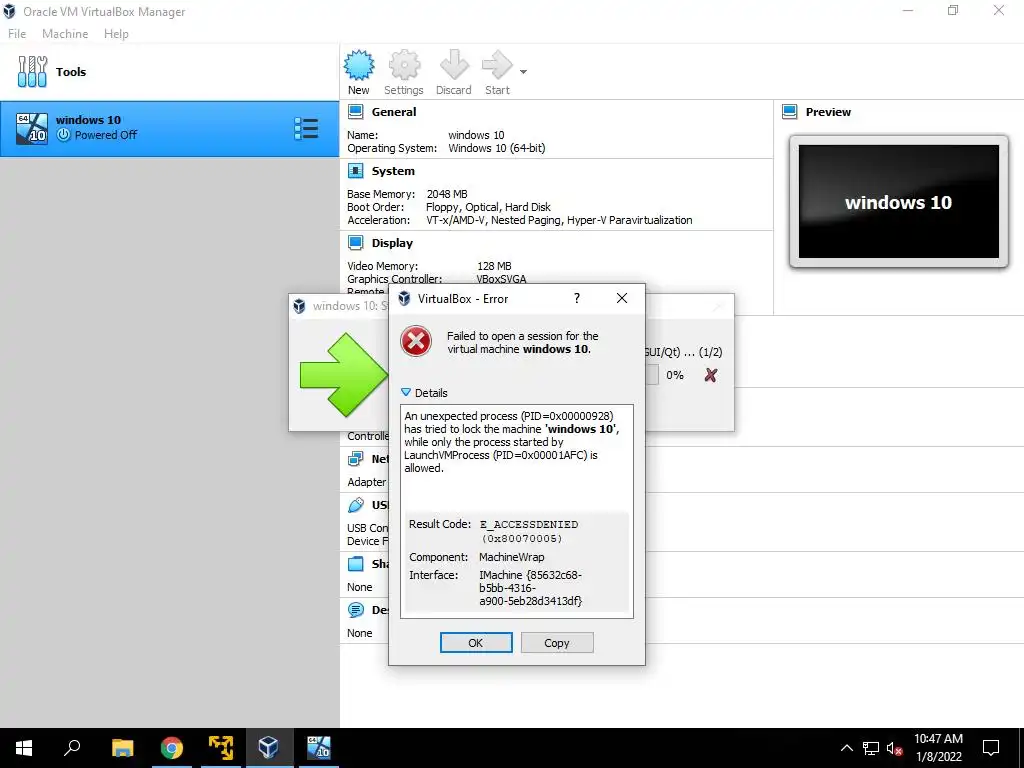This screenshot has height=768, width=1024.
Task: Click the New virtual machine icon
Action: click(x=359, y=65)
